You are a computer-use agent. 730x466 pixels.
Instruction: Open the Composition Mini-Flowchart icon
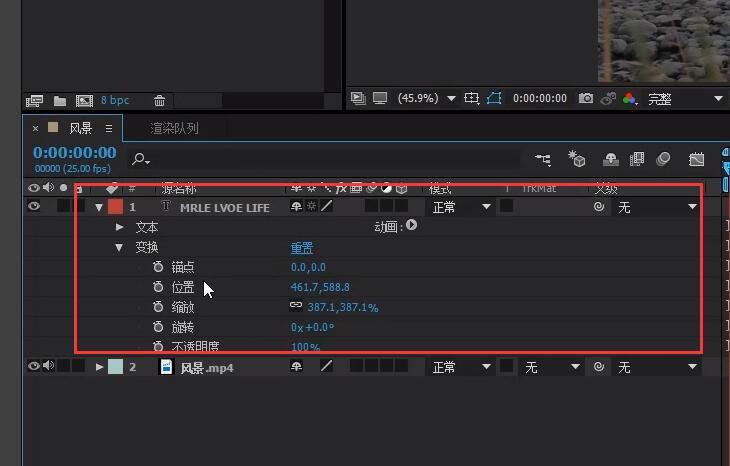[x=543, y=160]
